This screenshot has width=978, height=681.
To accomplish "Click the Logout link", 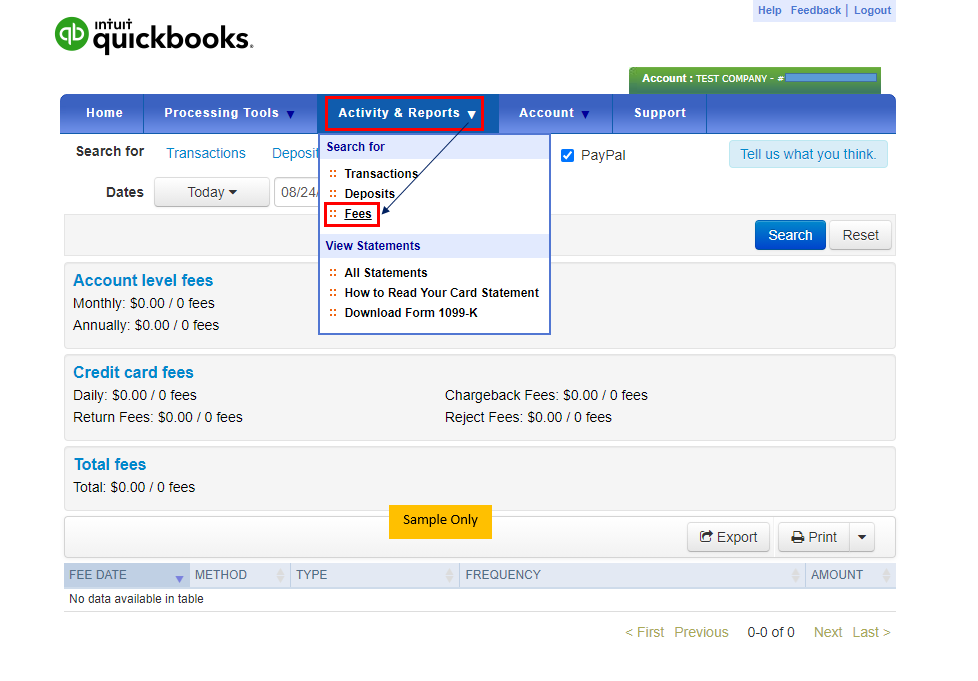I will coord(873,10).
